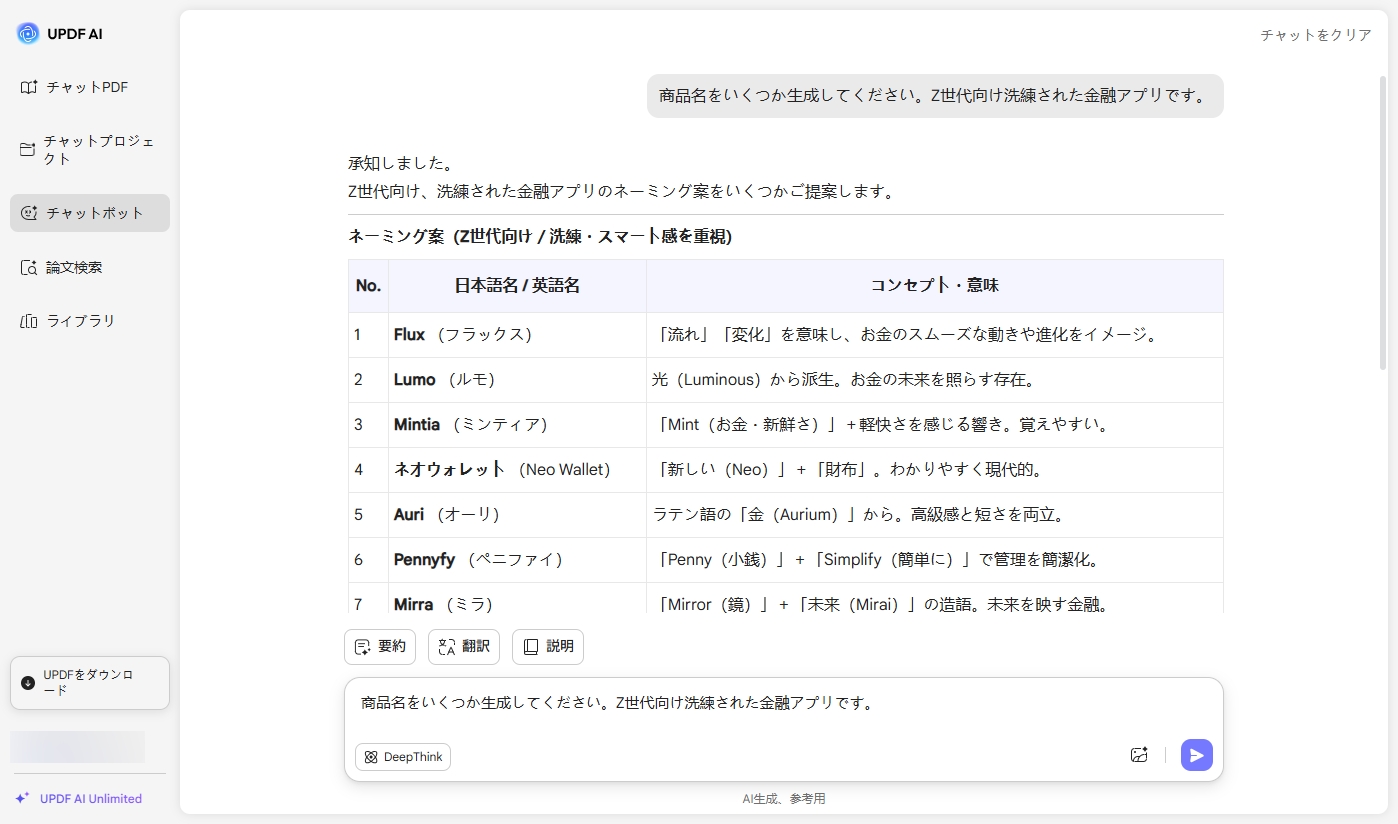The height and width of the screenshot is (824, 1398).
Task: Click the チャットプロジェクト folder icon
Action: point(28,150)
